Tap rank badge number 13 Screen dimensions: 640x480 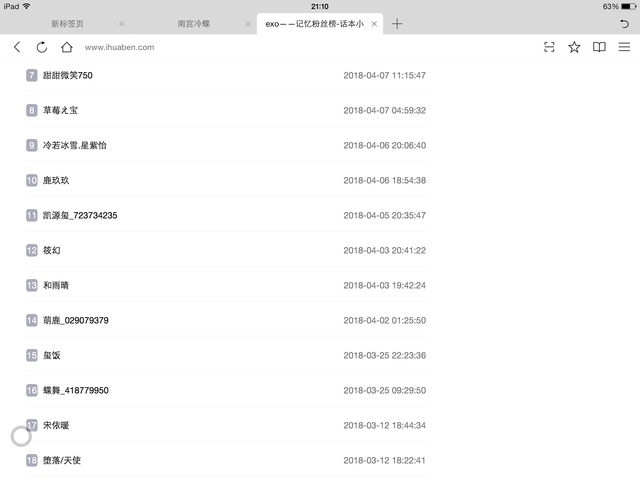coord(32,286)
